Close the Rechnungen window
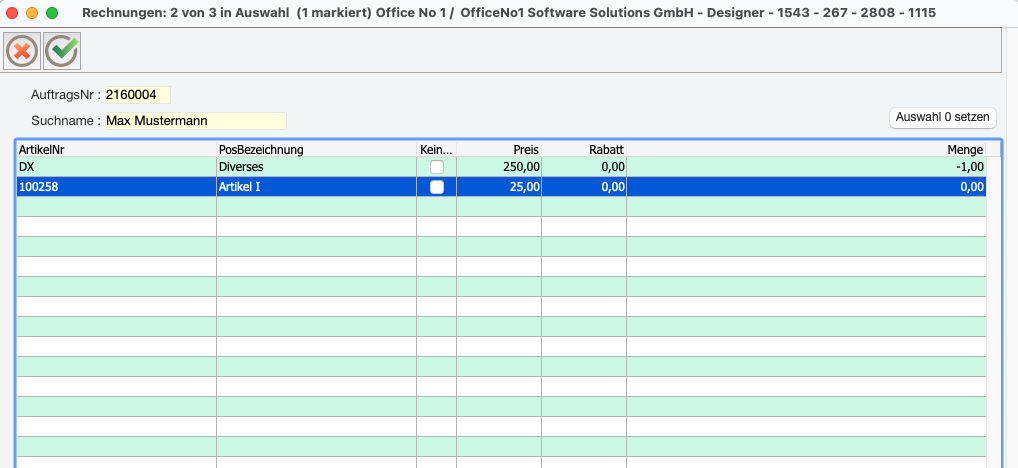This screenshot has height=468, width=1018. (13, 14)
